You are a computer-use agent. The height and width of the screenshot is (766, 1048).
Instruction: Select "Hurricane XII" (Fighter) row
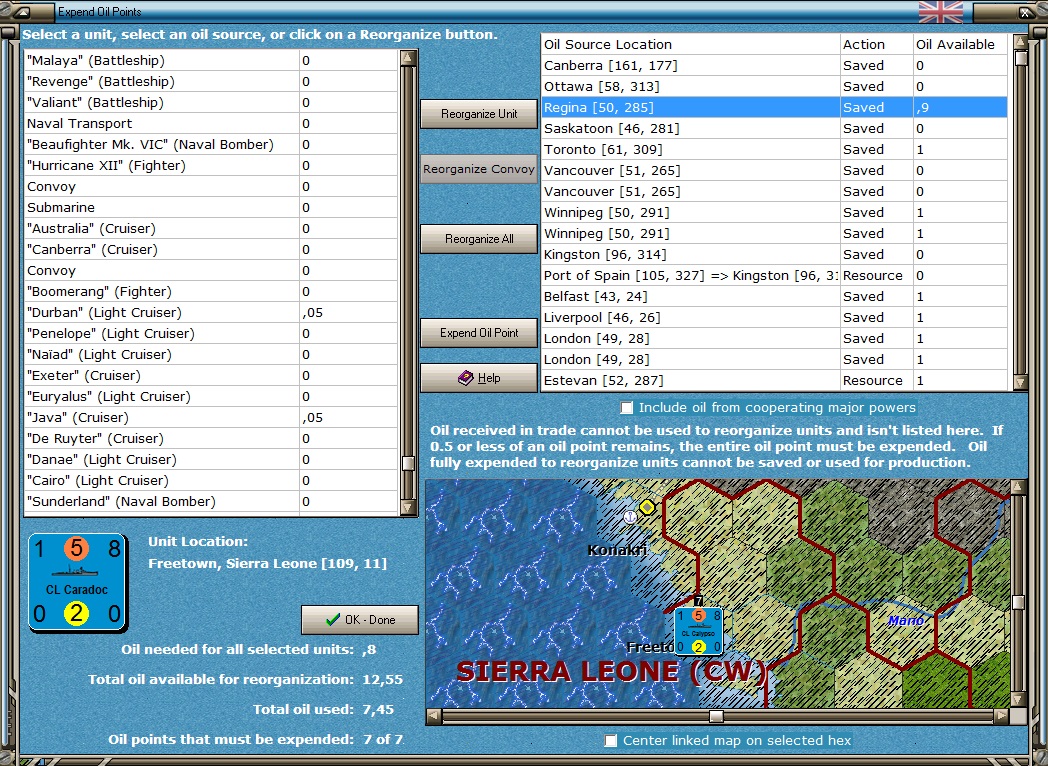pyautogui.click(x=211, y=165)
